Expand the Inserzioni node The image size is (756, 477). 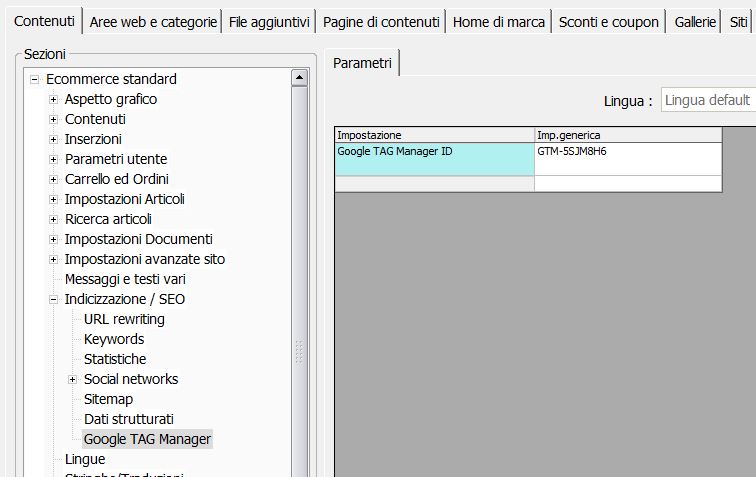(x=54, y=140)
